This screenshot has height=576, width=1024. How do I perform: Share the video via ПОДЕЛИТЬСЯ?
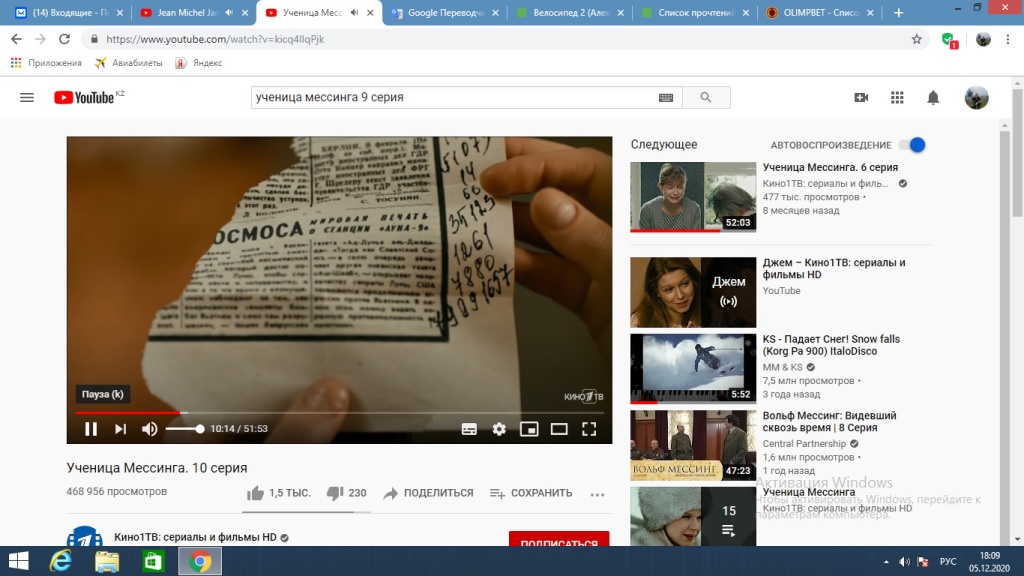coord(428,493)
